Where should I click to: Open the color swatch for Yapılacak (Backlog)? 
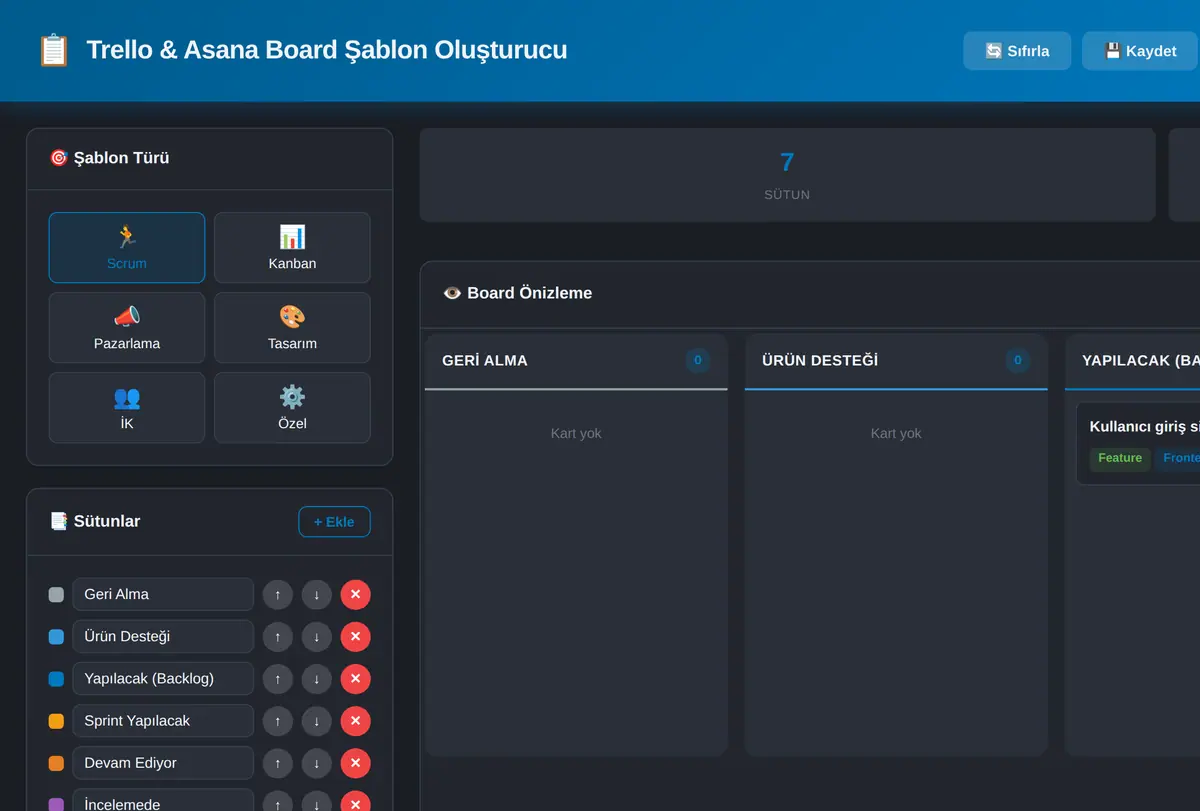point(56,679)
